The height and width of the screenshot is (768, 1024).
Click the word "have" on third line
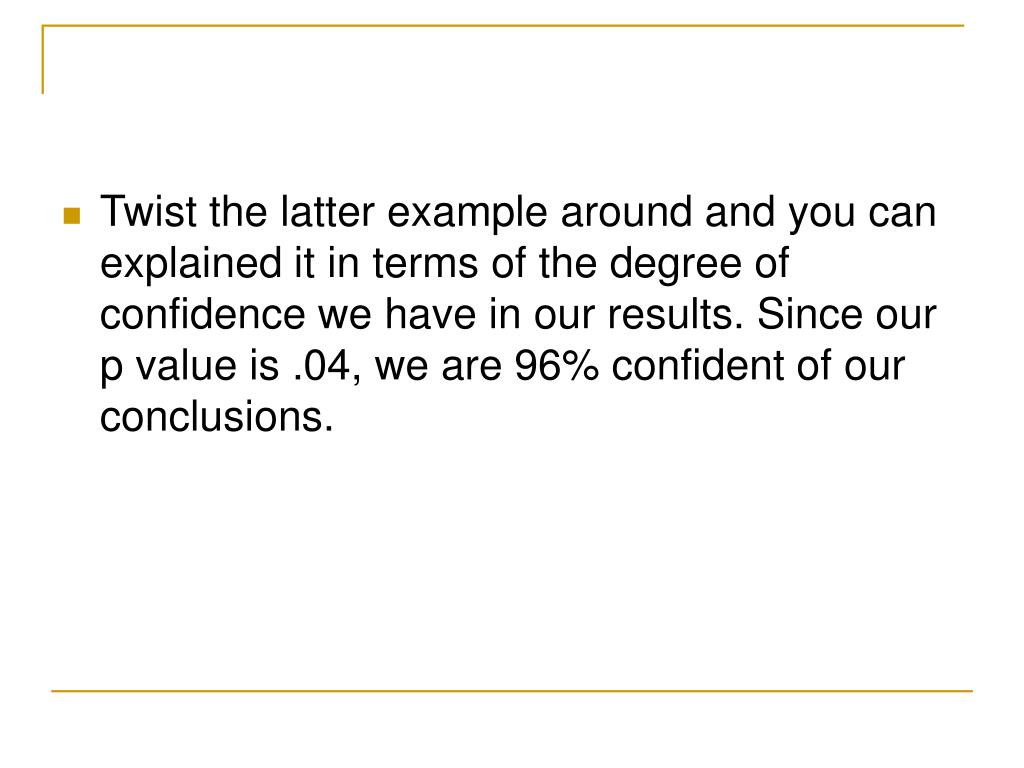pos(430,314)
